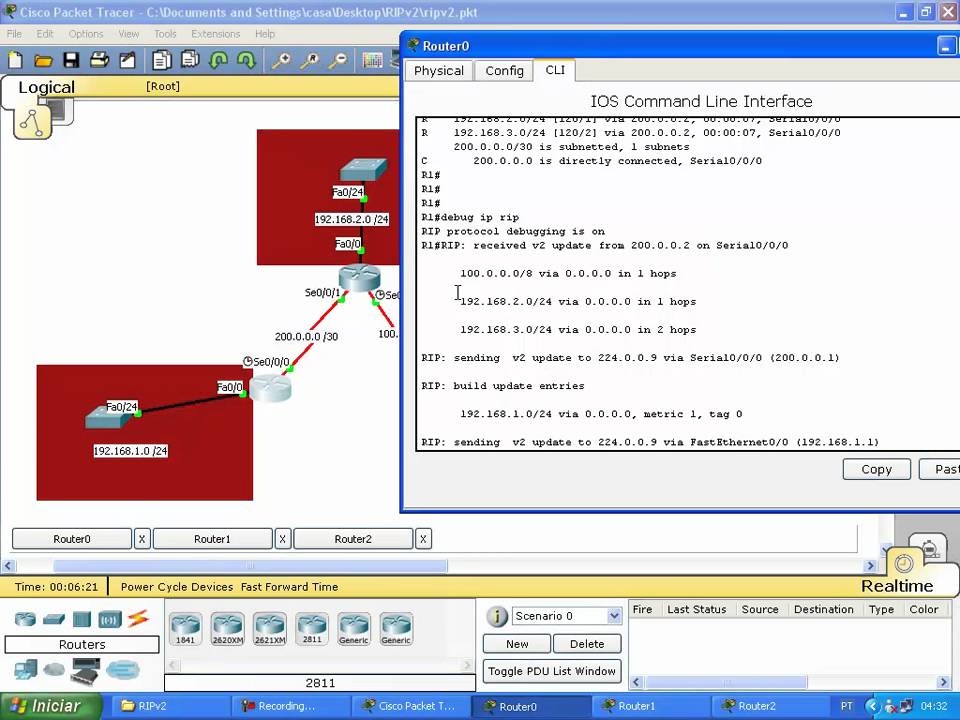The image size is (960, 720).
Task: Pick the 2621XM router model
Action: tap(270, 629)
